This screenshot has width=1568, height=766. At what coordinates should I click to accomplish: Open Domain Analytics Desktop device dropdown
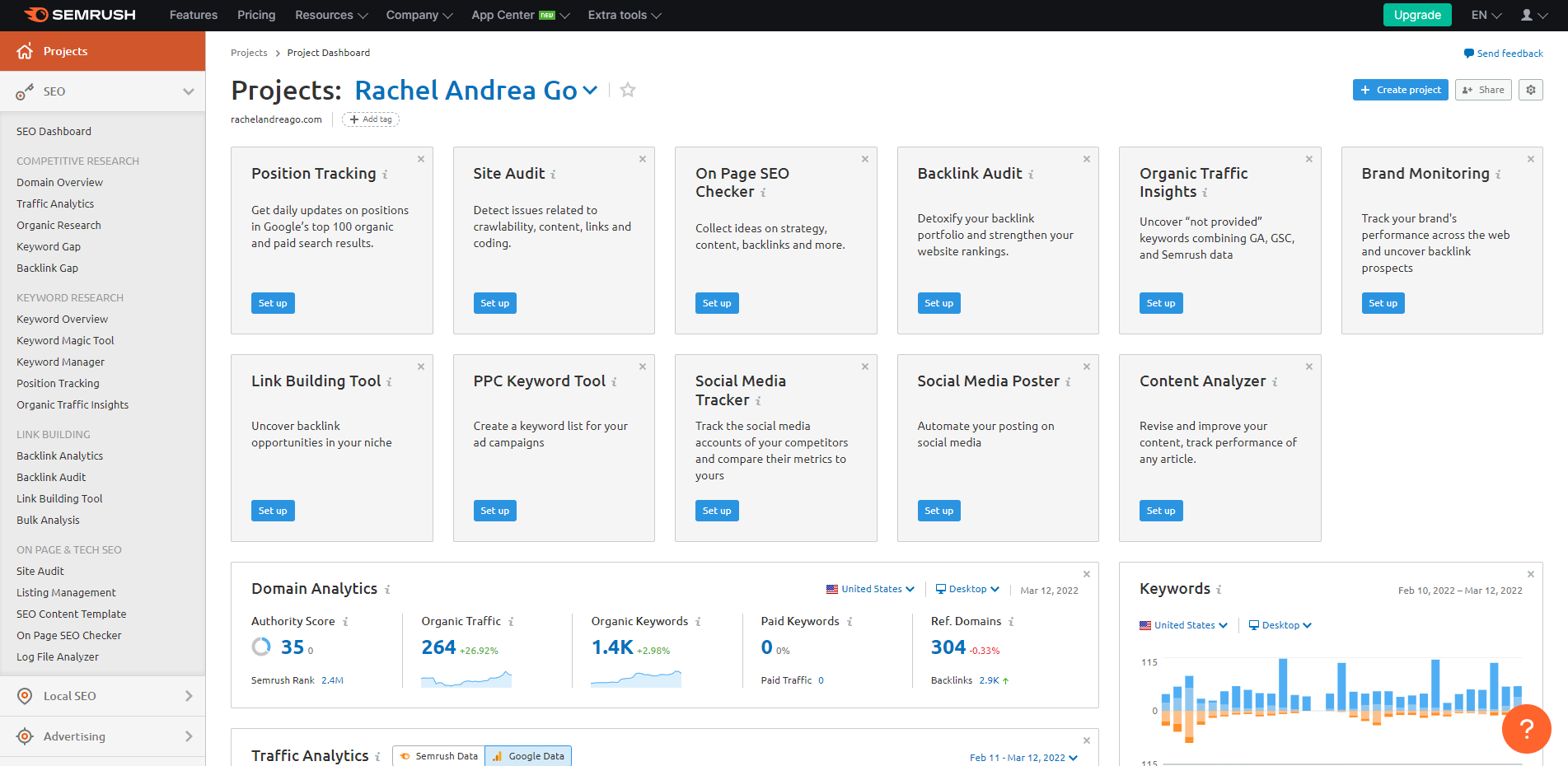tap(967, 589)
